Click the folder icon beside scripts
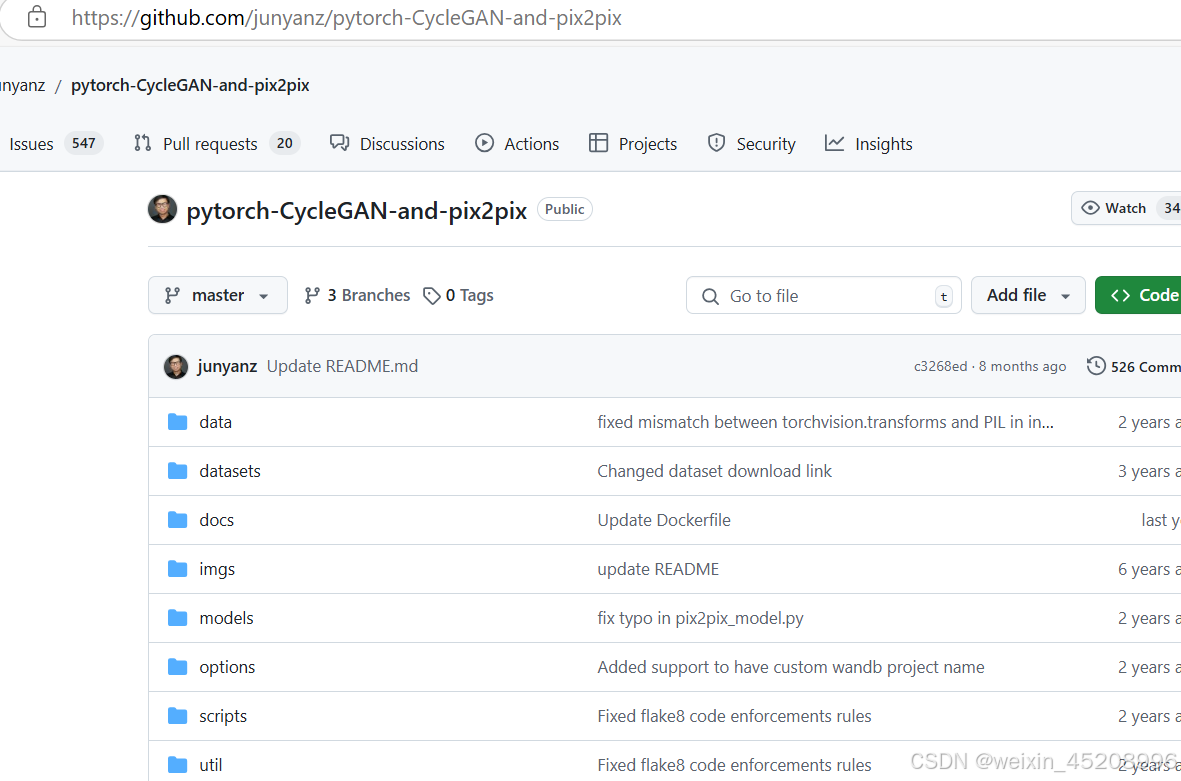This screenshot has height=781, width=1181. pyautogui.click(x=178, y=715)
